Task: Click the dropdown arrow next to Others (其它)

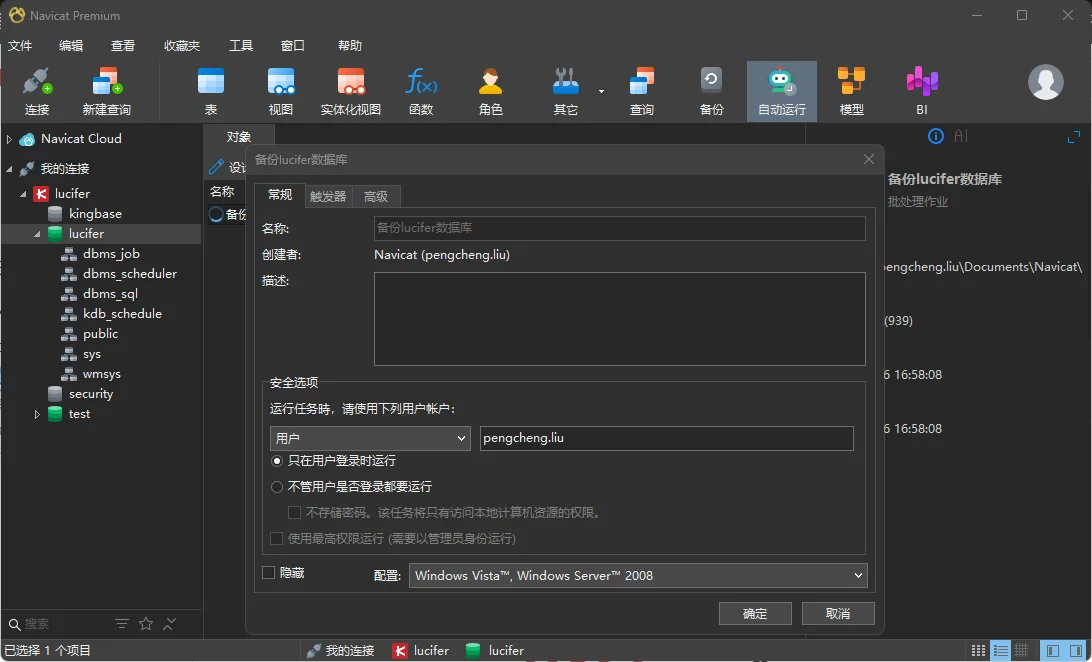Action: coord(601,91)
